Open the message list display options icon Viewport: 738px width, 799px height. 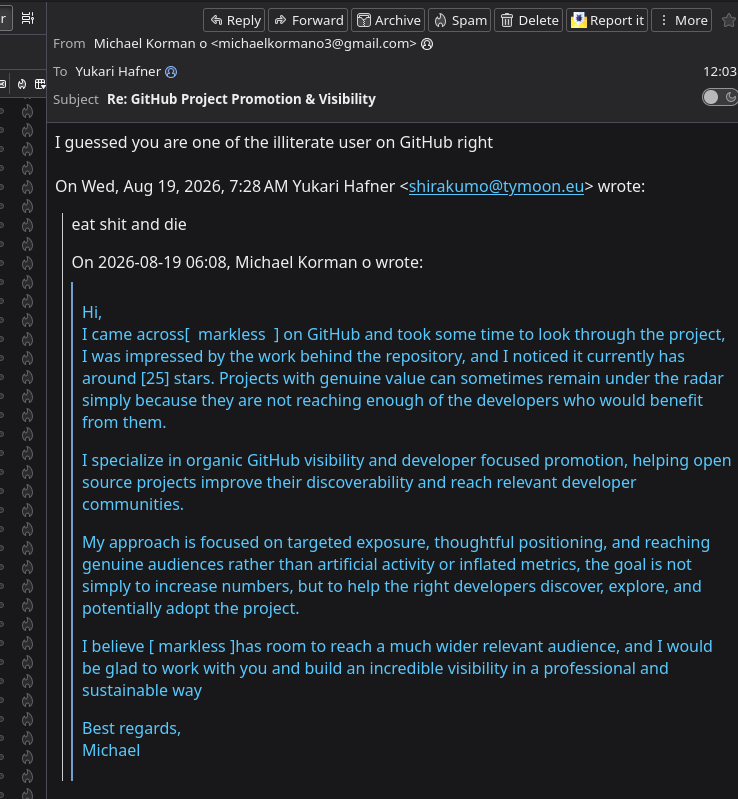click(x=28, y=18)
